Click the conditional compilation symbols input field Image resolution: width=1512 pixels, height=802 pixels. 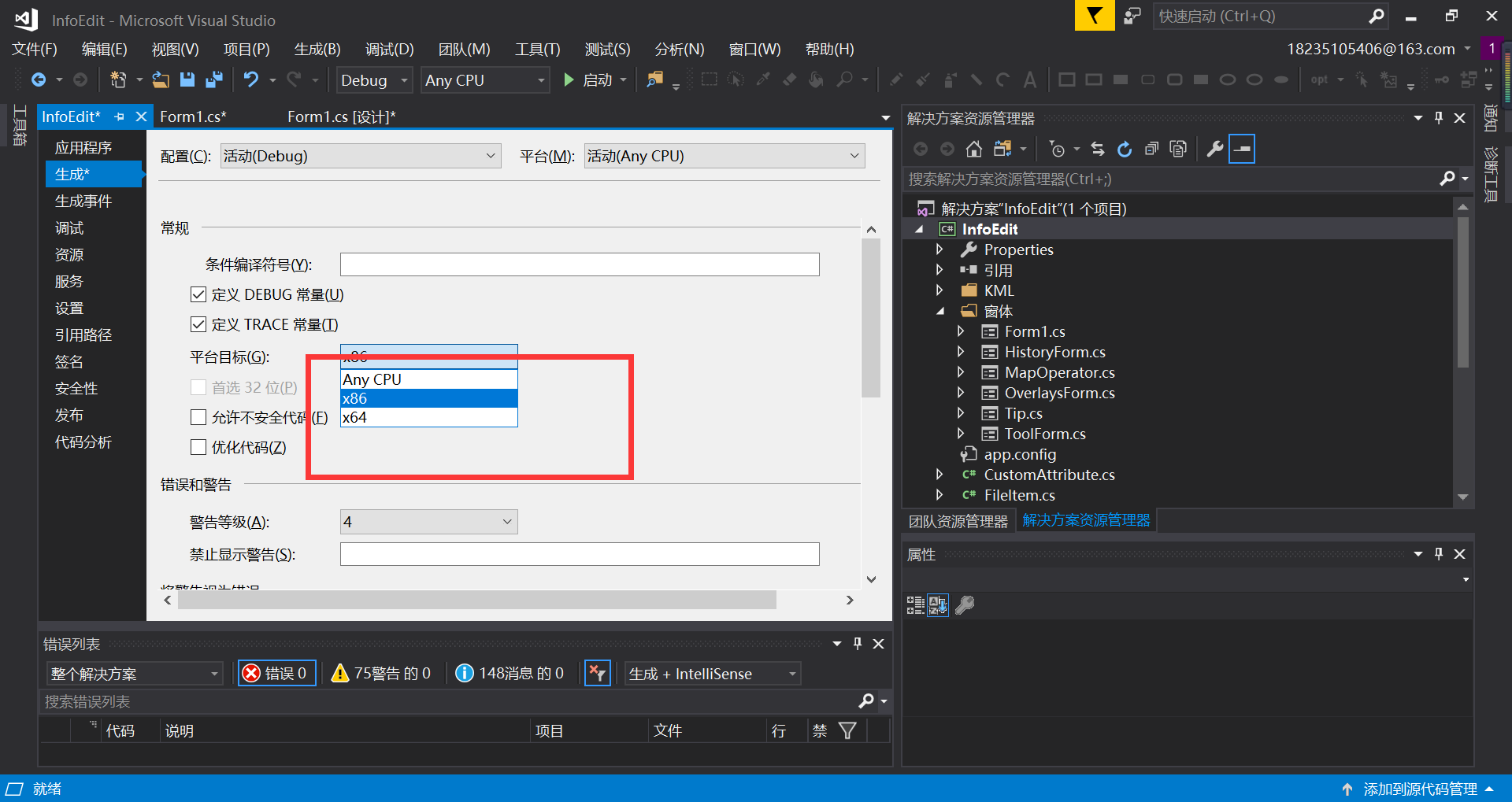click(580, 264)
